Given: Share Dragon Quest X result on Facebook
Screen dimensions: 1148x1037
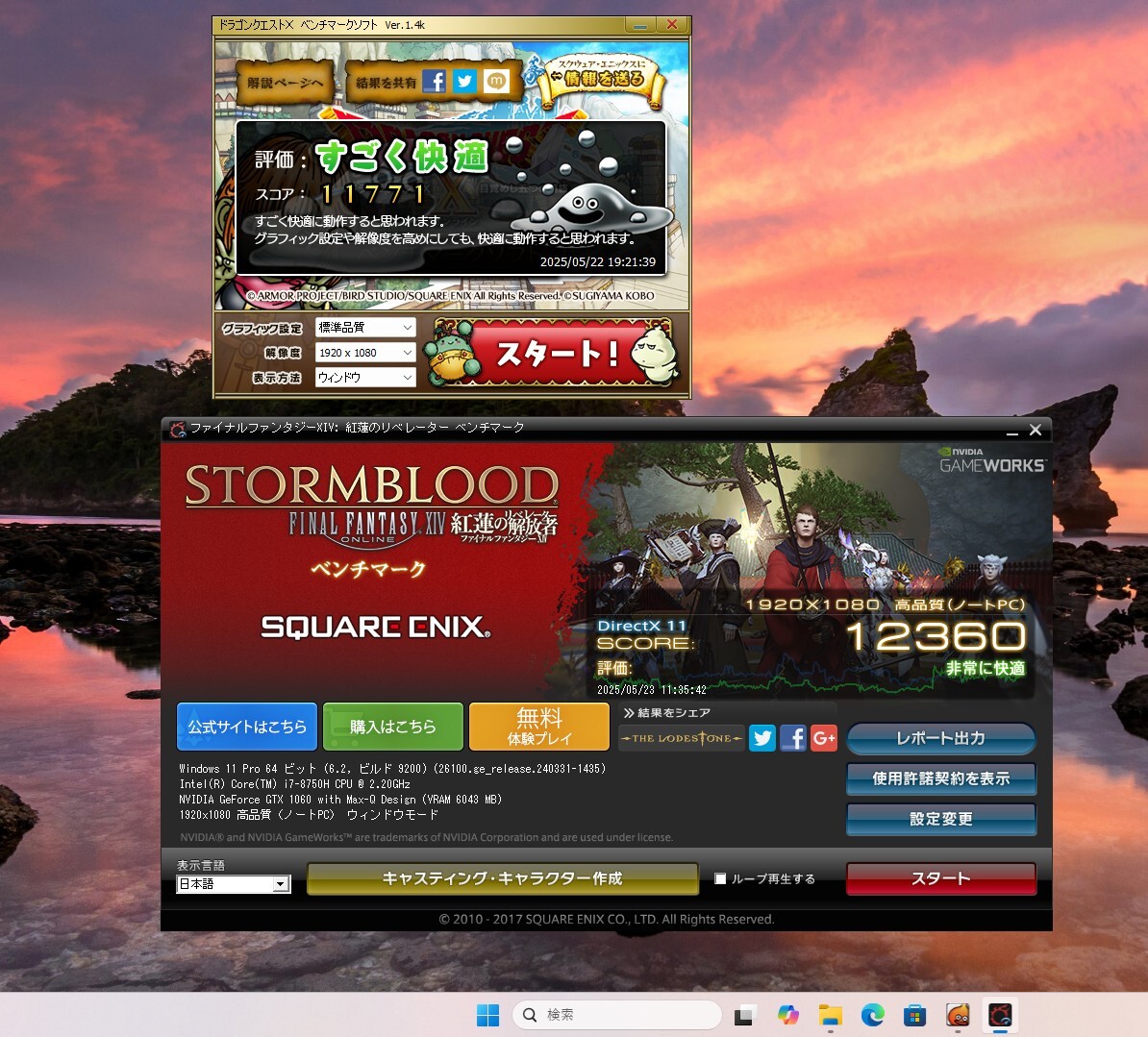Looking at the screenshot, I should point(434,82).
